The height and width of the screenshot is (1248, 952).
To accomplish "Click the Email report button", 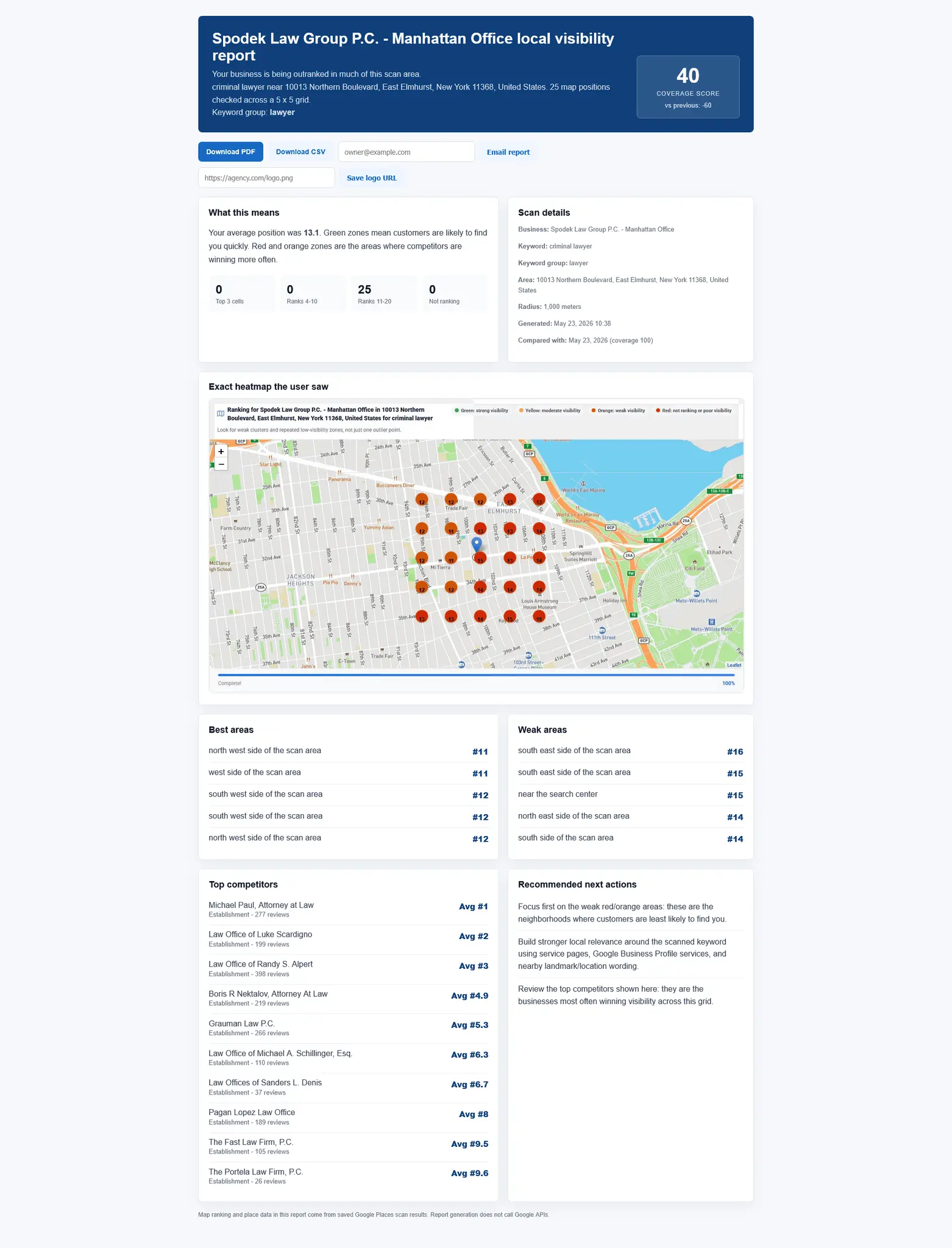I will coord(508,152).
